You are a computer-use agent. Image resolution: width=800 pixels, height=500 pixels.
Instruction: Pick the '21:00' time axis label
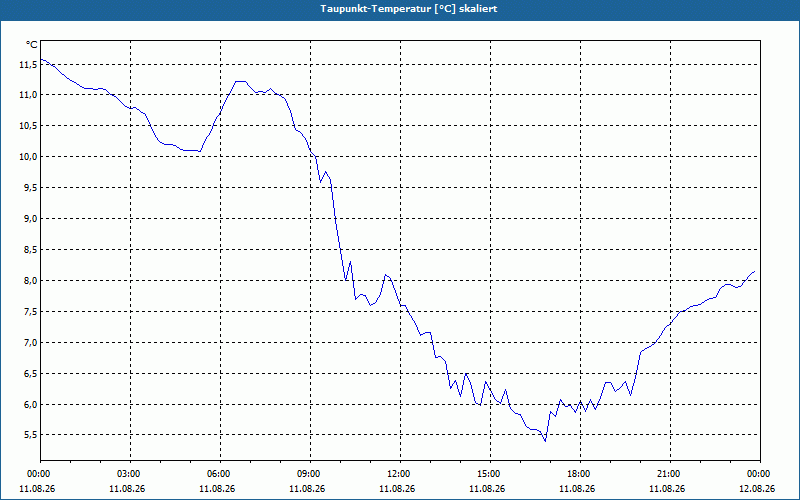670,474
